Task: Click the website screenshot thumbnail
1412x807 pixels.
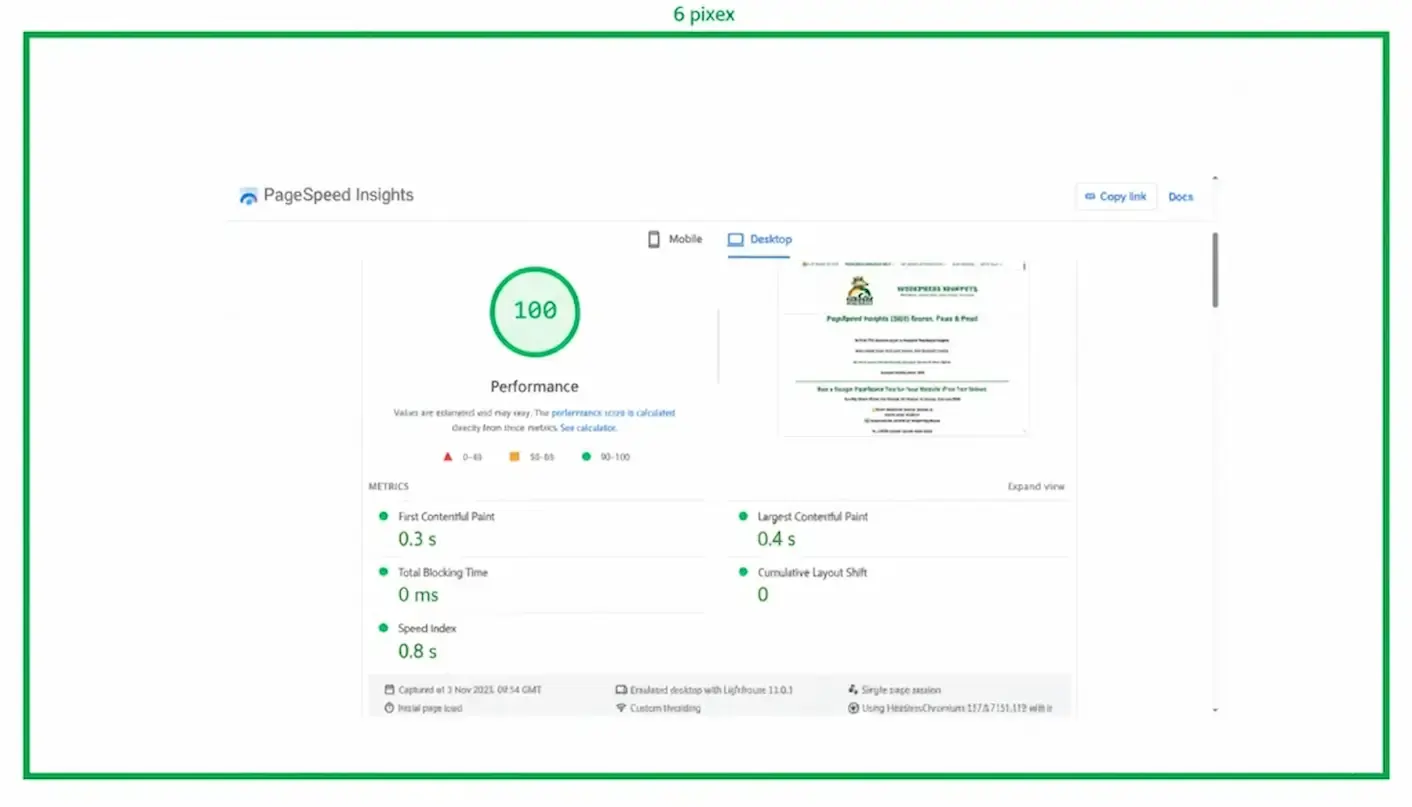Action: coord(903,347)
